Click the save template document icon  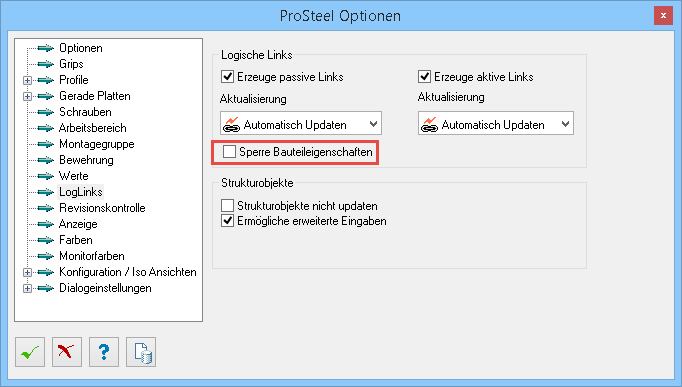[141, 352]
